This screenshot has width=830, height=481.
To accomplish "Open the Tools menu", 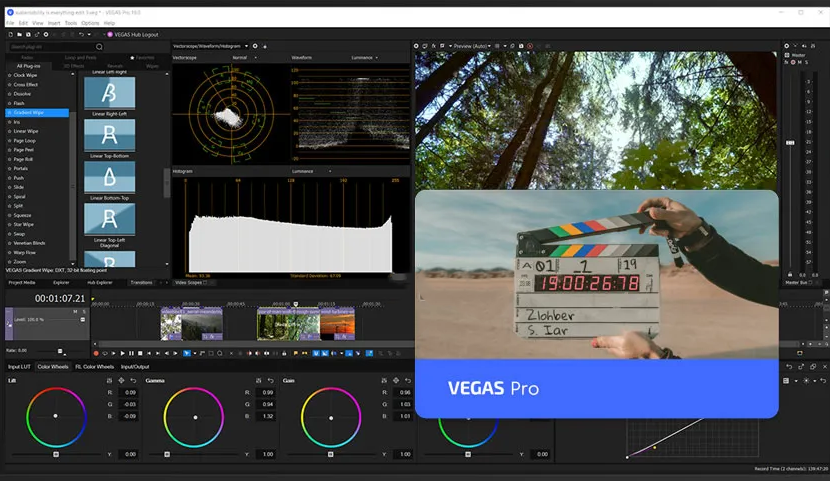I will 71,23.
